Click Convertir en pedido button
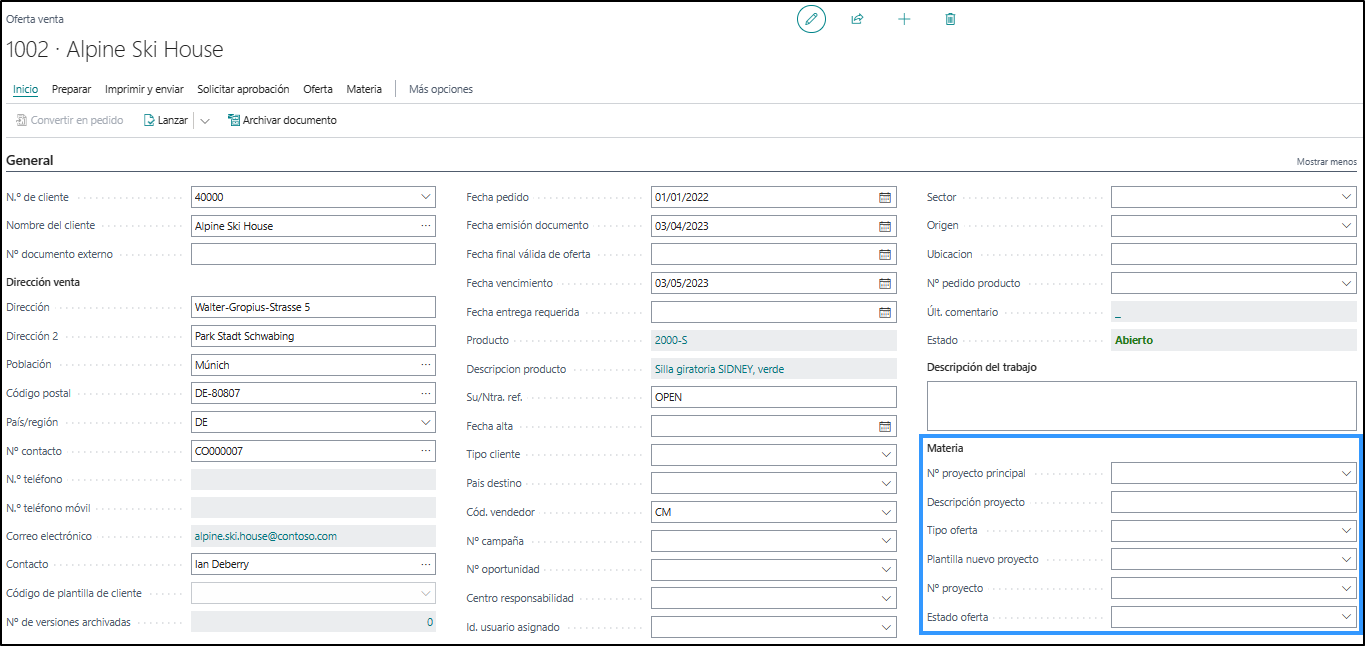Viewport: 1365px width, 646px height. [x=69, y=120]
